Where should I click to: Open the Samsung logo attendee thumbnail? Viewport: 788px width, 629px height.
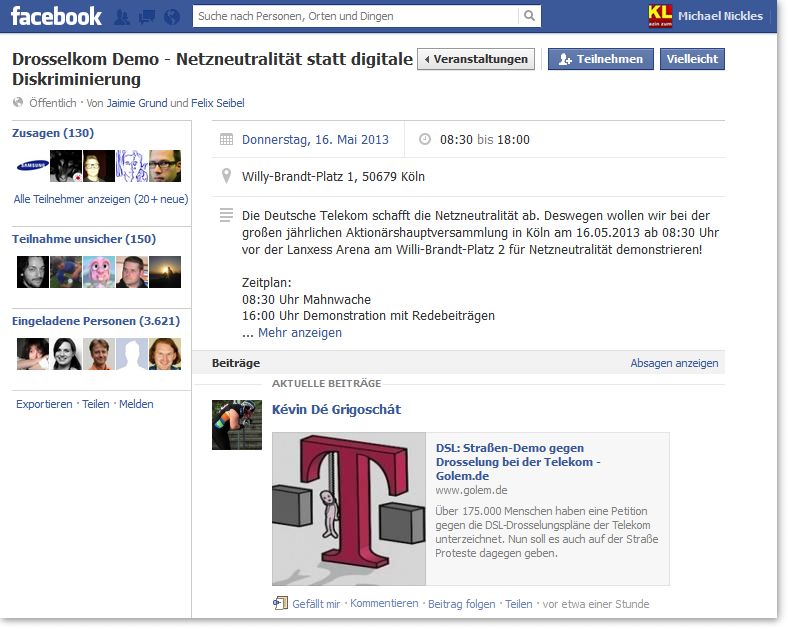(x=33, y=166)
